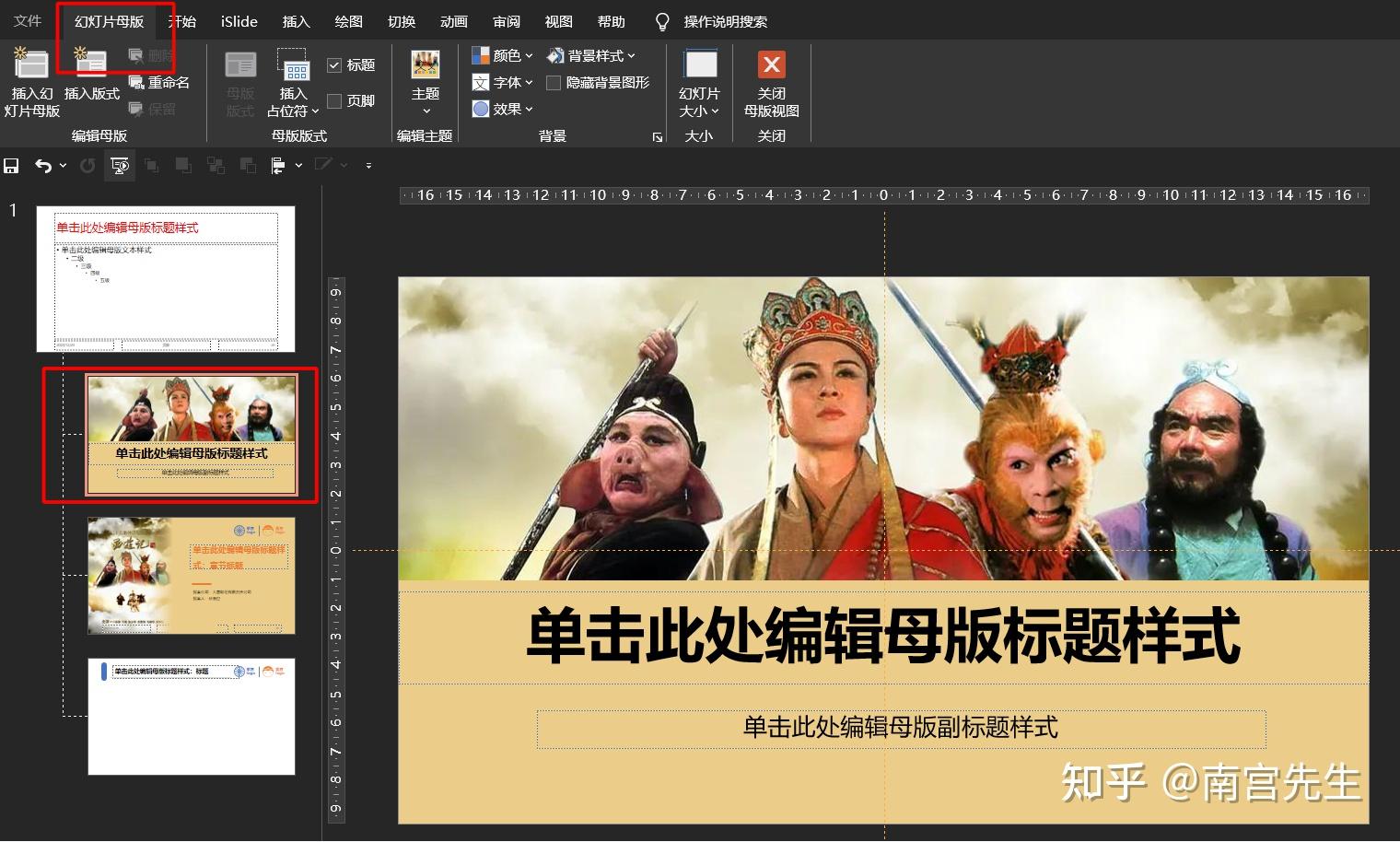Toggle the Title (标题) checkbox
Image resolution: width=1400 pixels, height=842 pixels.
[x=334, y=65]
